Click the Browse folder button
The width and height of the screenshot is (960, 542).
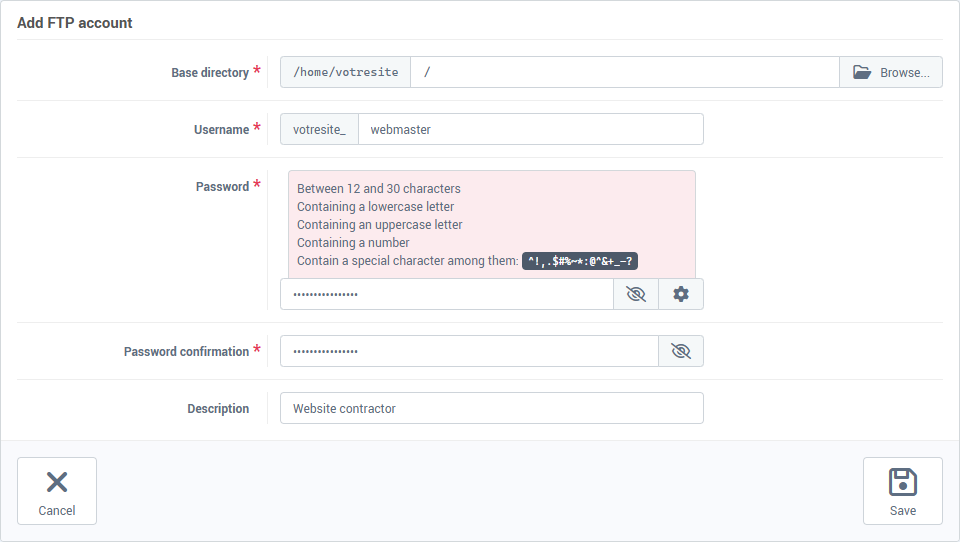(891, 72)
